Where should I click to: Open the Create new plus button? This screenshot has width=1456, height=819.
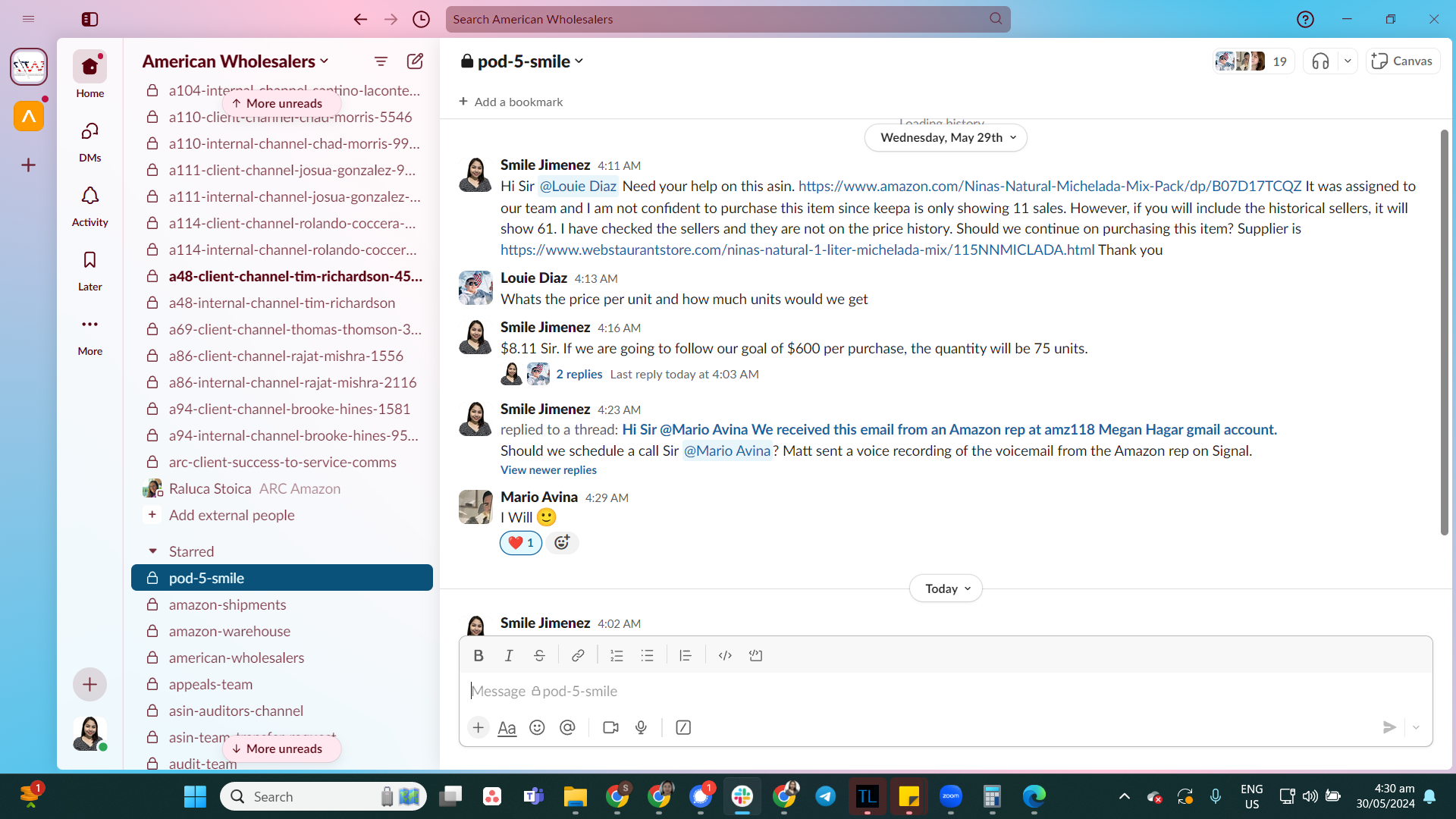[x=89, y=685]
